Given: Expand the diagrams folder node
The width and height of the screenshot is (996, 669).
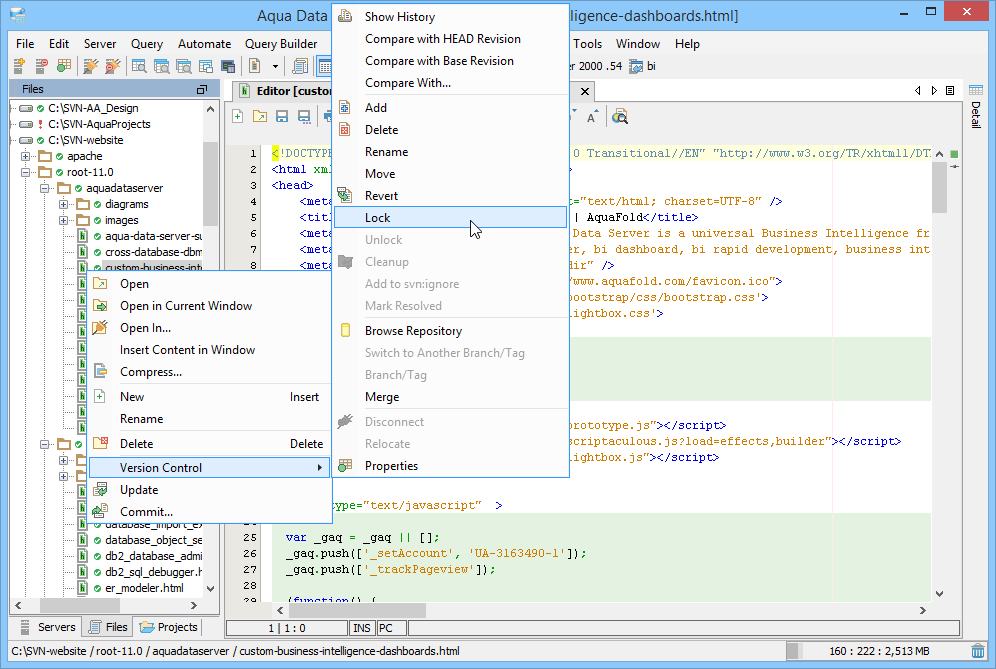Looking at the screenshot, I should tap(64, 204).
